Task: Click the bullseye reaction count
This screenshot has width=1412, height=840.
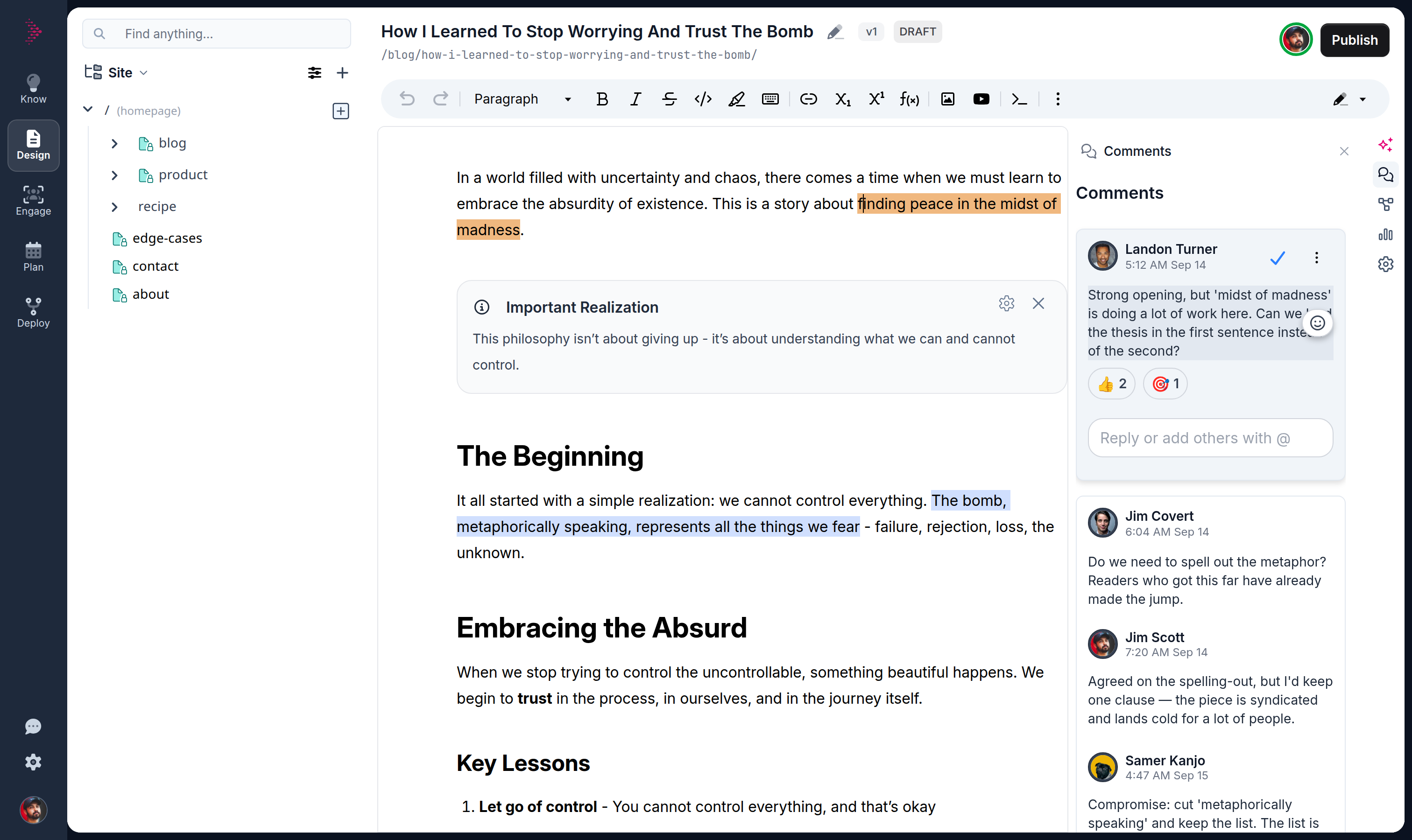Action: click(1165, 384)
